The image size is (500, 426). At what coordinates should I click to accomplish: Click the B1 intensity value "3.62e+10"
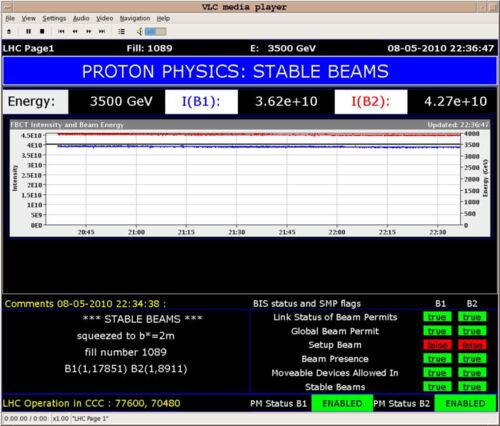tap(286, 102)
